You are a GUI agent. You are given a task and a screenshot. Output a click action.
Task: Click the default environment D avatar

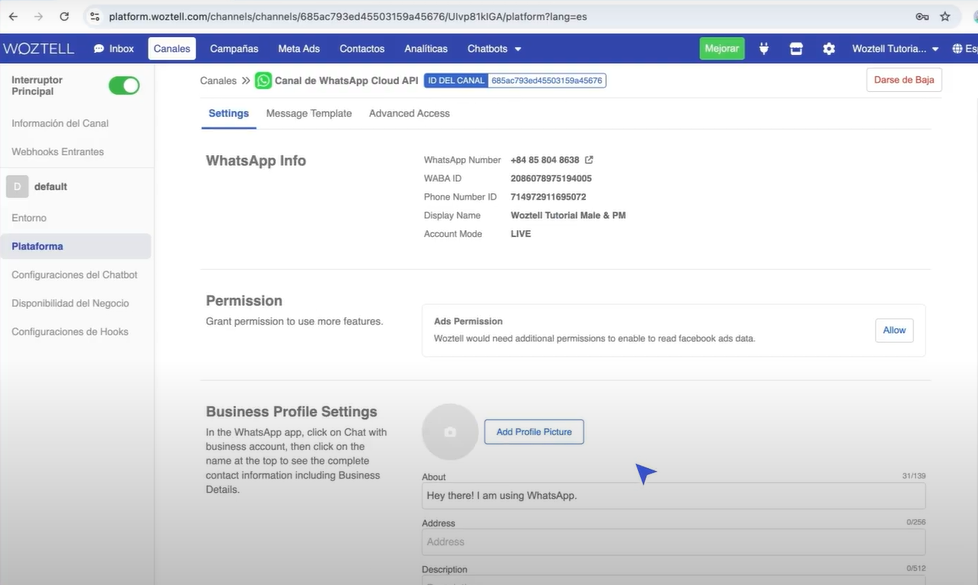(x=17, y=186)
